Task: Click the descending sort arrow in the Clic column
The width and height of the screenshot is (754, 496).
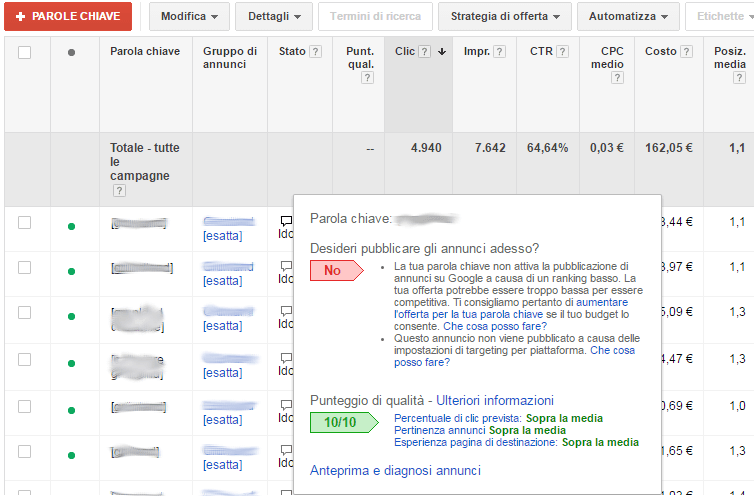Action: [x=442, y=51]
